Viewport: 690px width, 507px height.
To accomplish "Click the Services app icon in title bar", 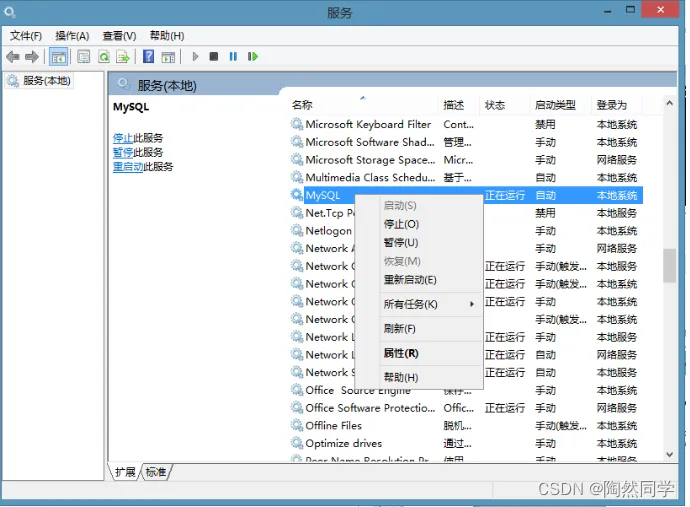I will click(10, 12).
